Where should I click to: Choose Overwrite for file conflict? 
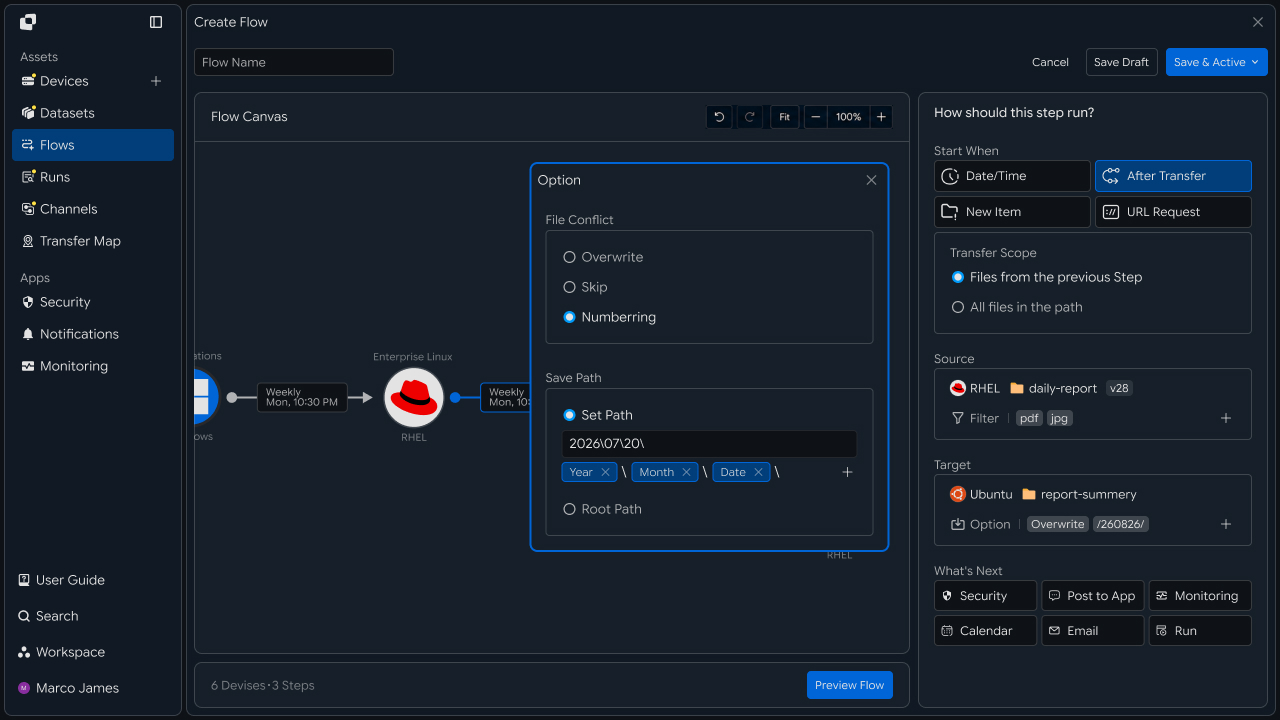click(x=603, y=257)
